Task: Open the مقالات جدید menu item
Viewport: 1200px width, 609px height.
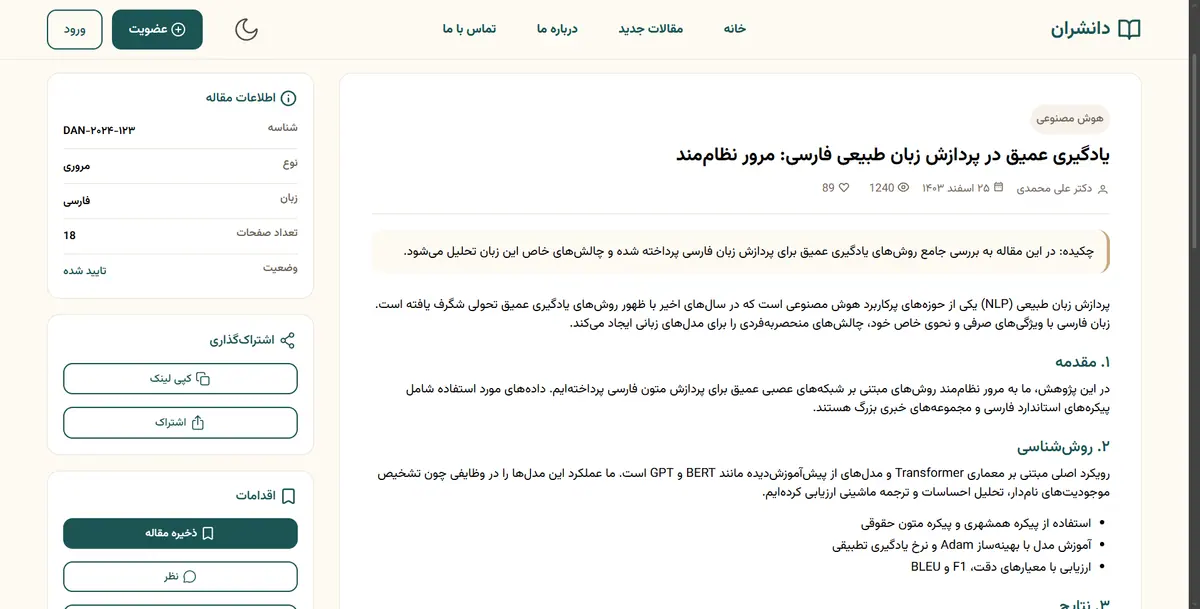Action: coord(651,29)
